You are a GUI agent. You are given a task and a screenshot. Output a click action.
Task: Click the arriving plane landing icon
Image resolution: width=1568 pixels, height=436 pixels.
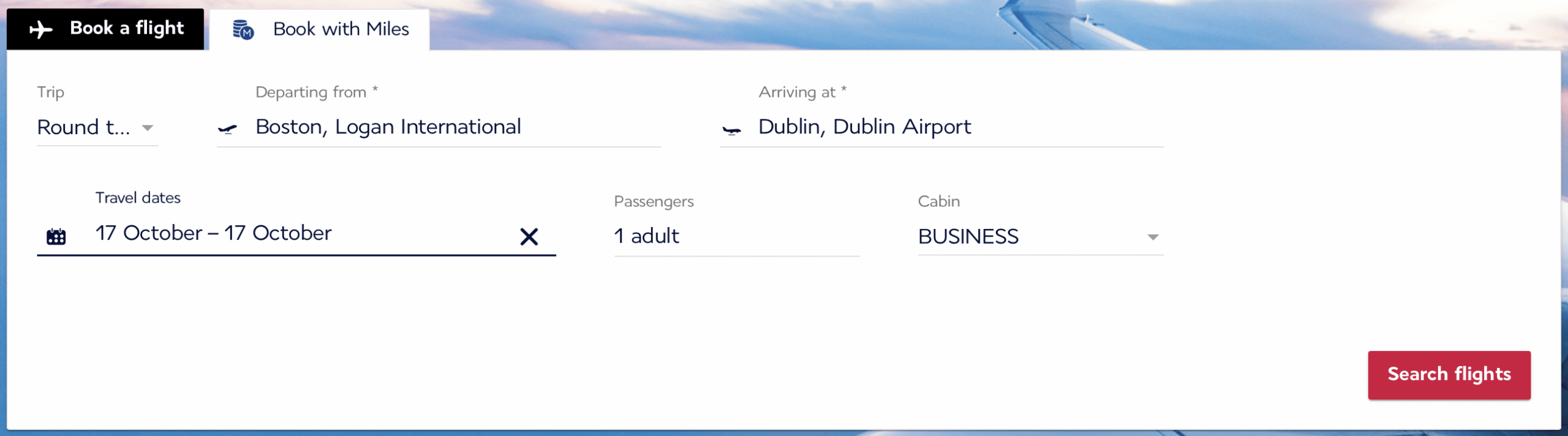point(731,130)
